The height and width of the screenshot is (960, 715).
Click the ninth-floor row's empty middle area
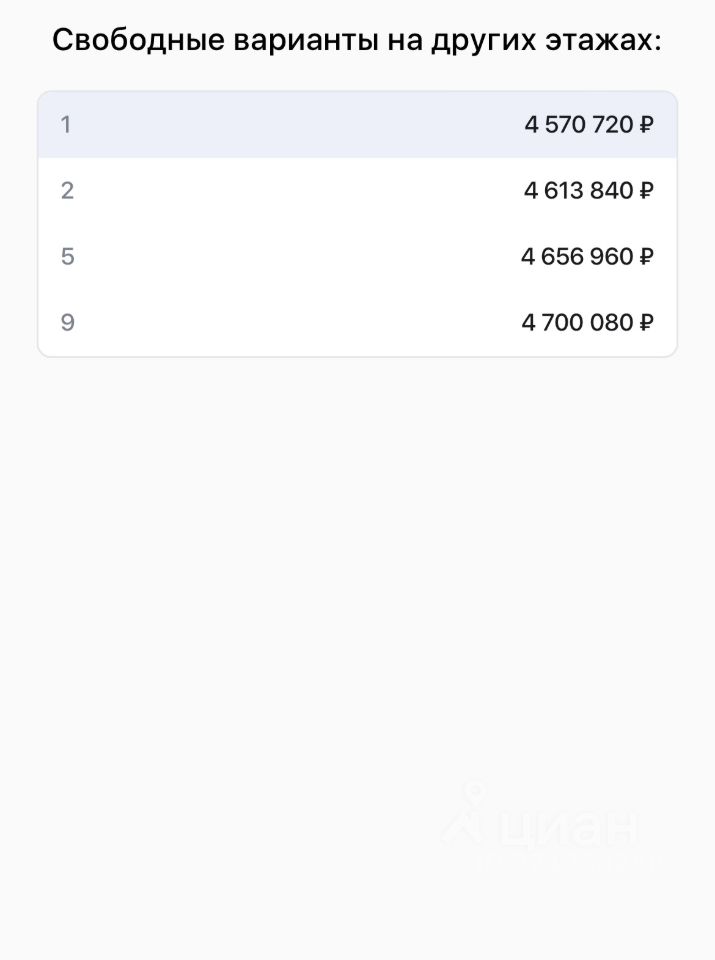[300, 323]
